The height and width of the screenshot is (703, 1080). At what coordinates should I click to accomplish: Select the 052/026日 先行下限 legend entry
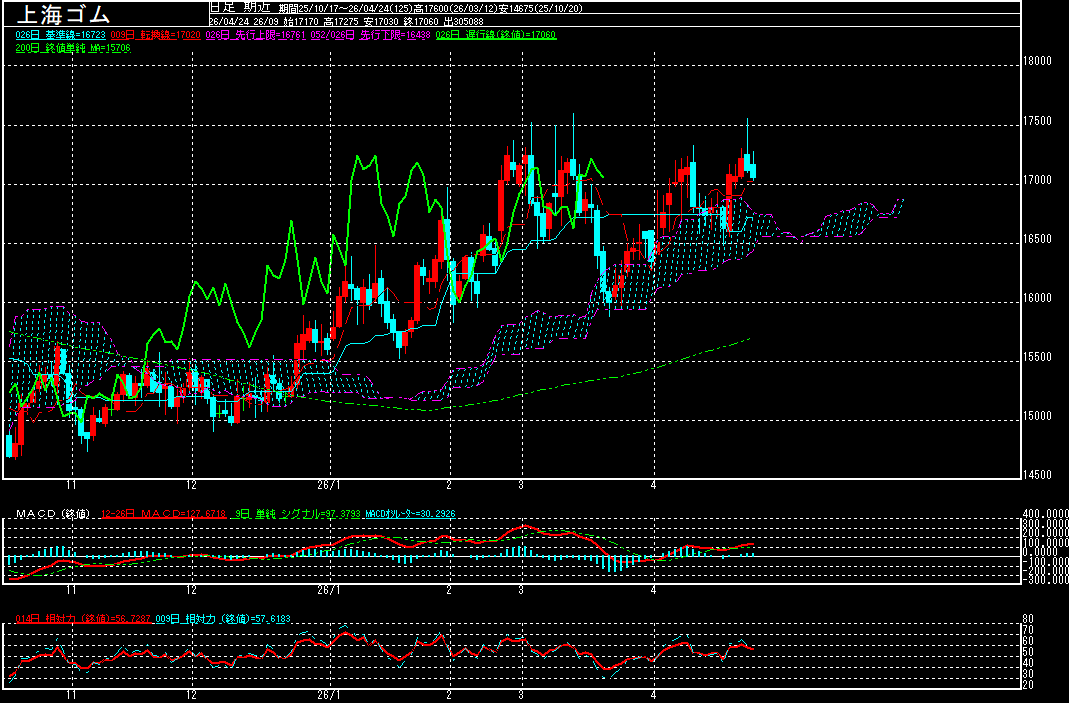[333, 35]
